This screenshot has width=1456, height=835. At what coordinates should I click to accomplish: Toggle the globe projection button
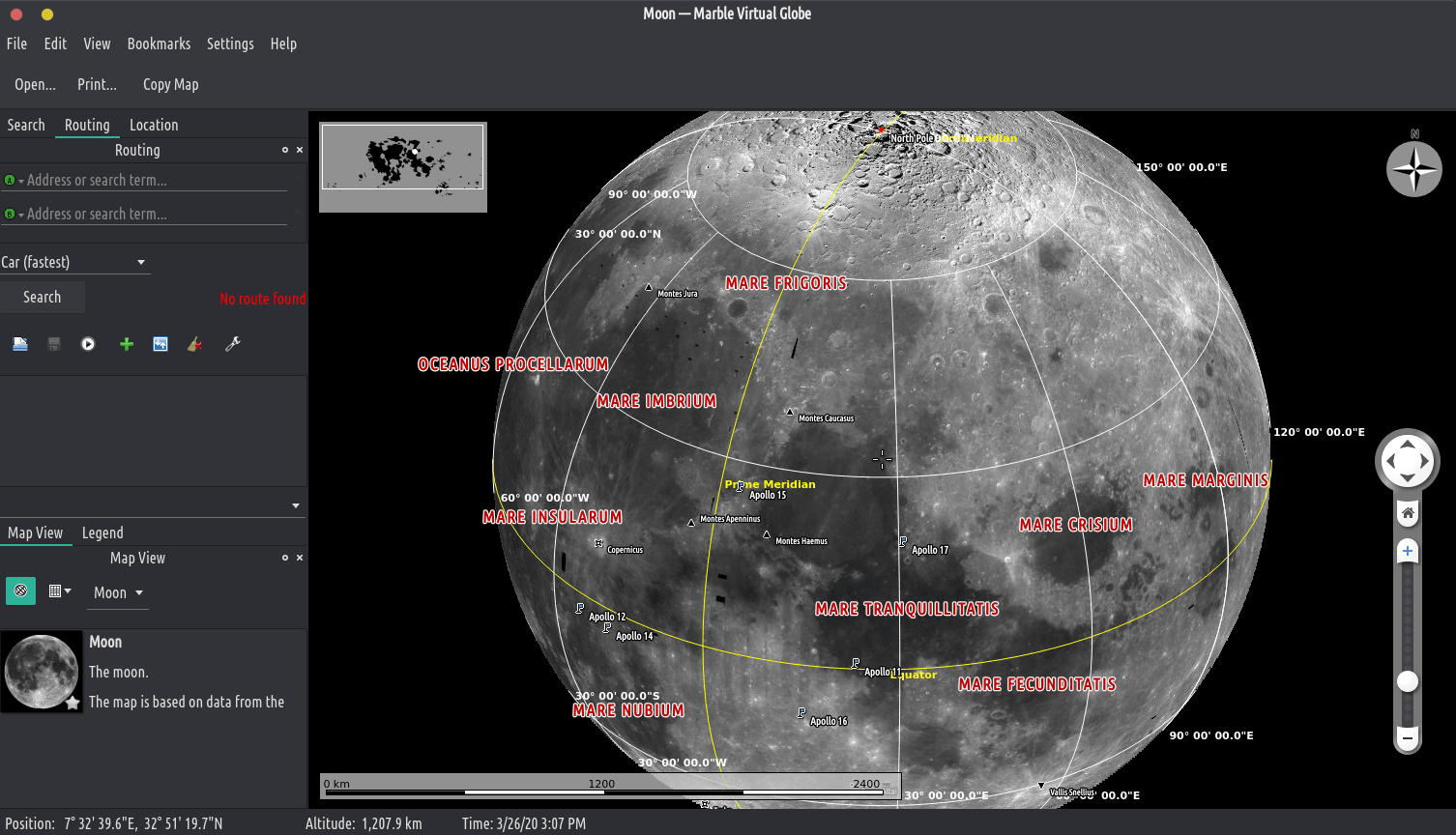(x=20, y=590)
